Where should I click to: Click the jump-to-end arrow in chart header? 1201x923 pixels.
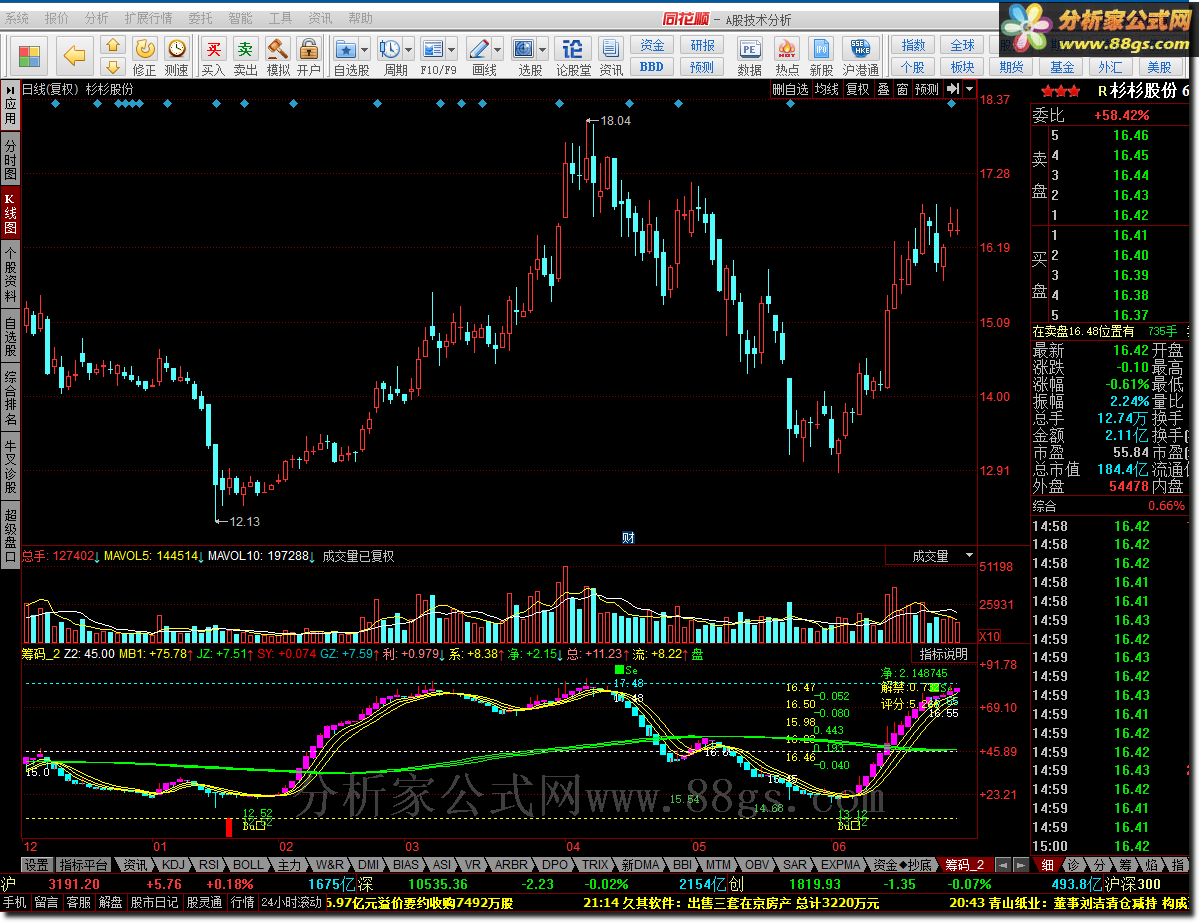click(952, 89)
